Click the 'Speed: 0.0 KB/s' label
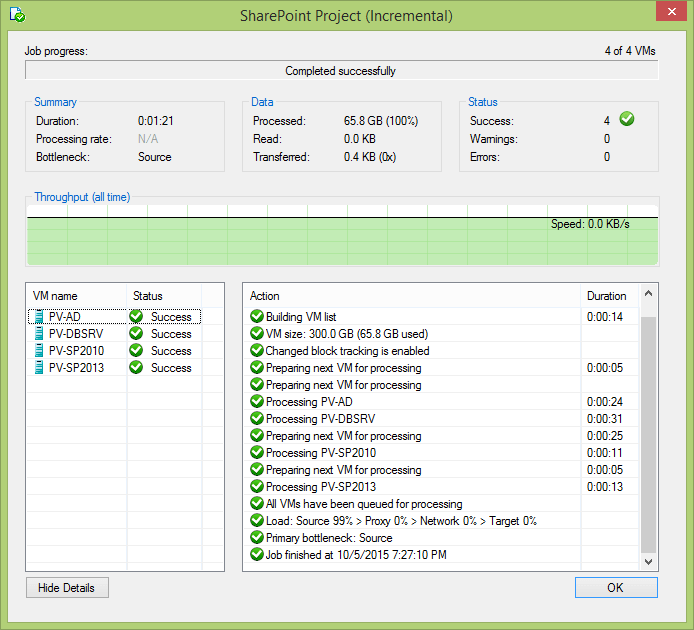Screen dimensions: 694x630 [x=590, y=224]
